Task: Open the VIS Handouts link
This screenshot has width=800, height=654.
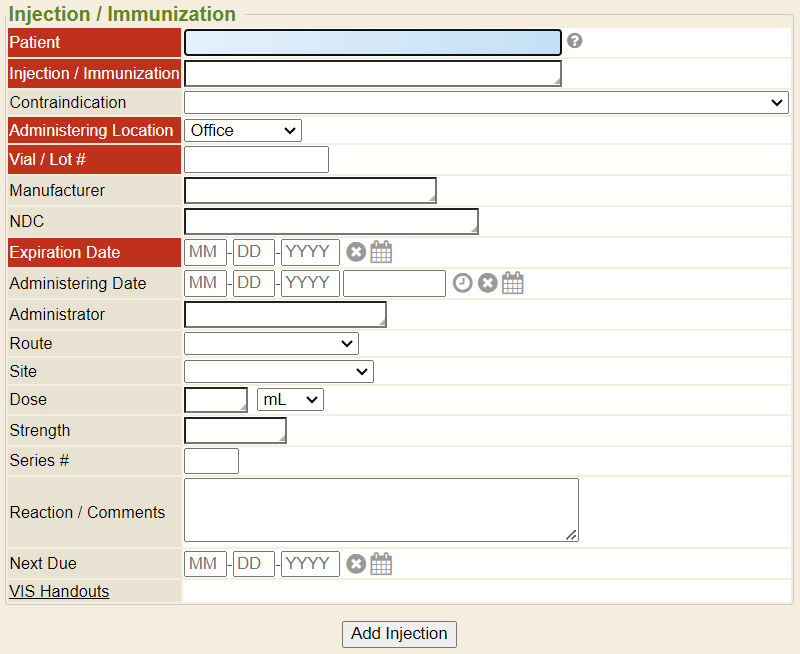Action: (59, 591)
